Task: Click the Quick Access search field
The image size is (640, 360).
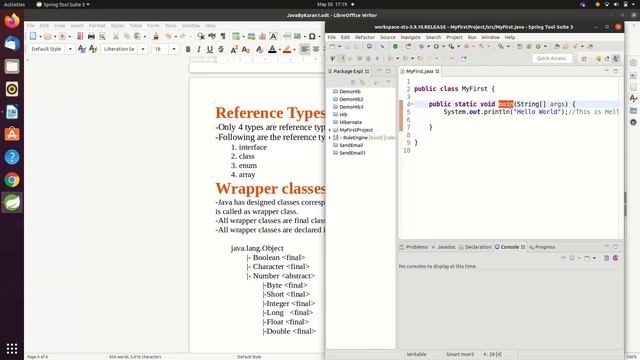Action: click(x=551, y=58)
